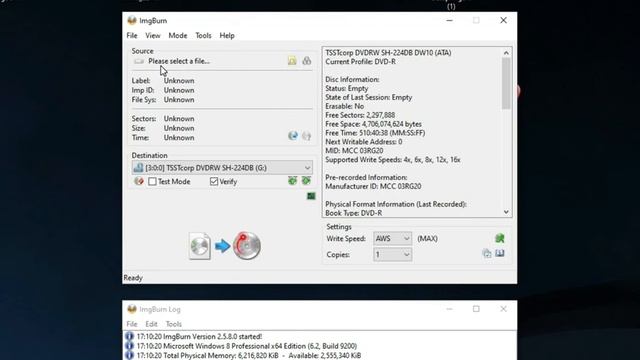Screen dimensions: 640x360
Task: Browse for a source image file
Action: pos(292,61)
